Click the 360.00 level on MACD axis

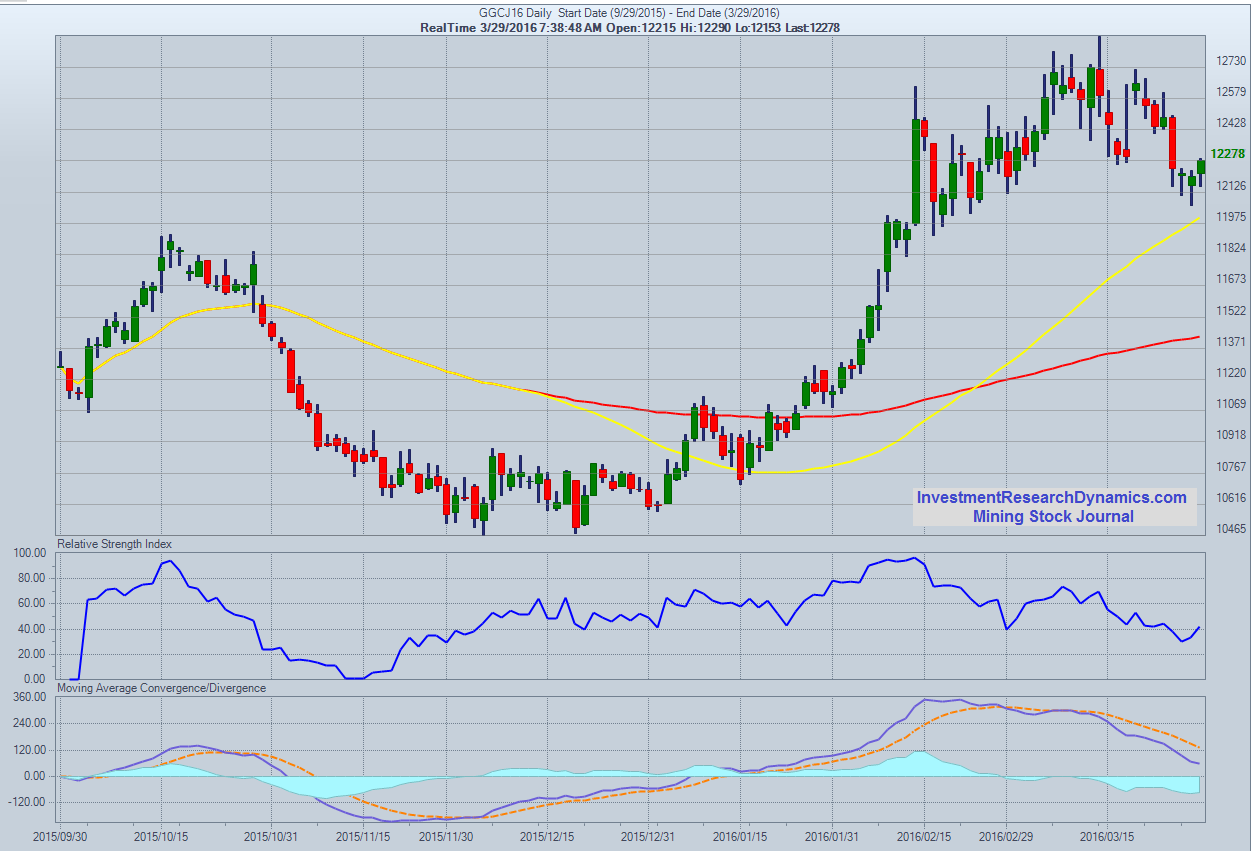[30, 698]
